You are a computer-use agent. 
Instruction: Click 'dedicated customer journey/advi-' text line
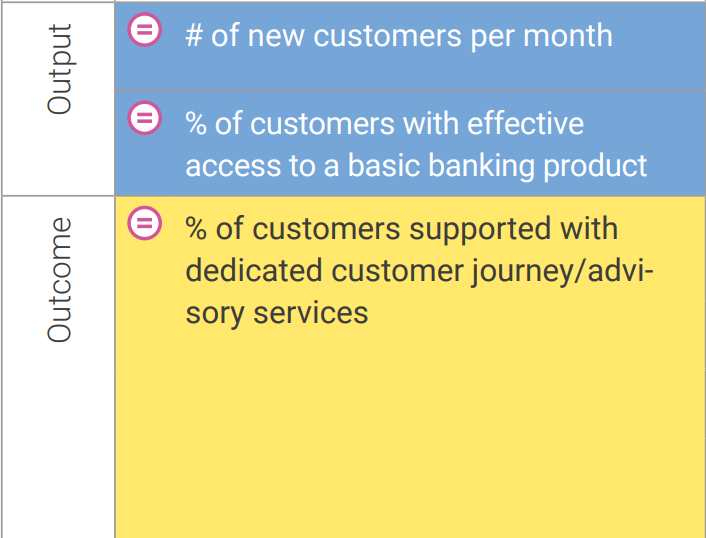(420, 271)
